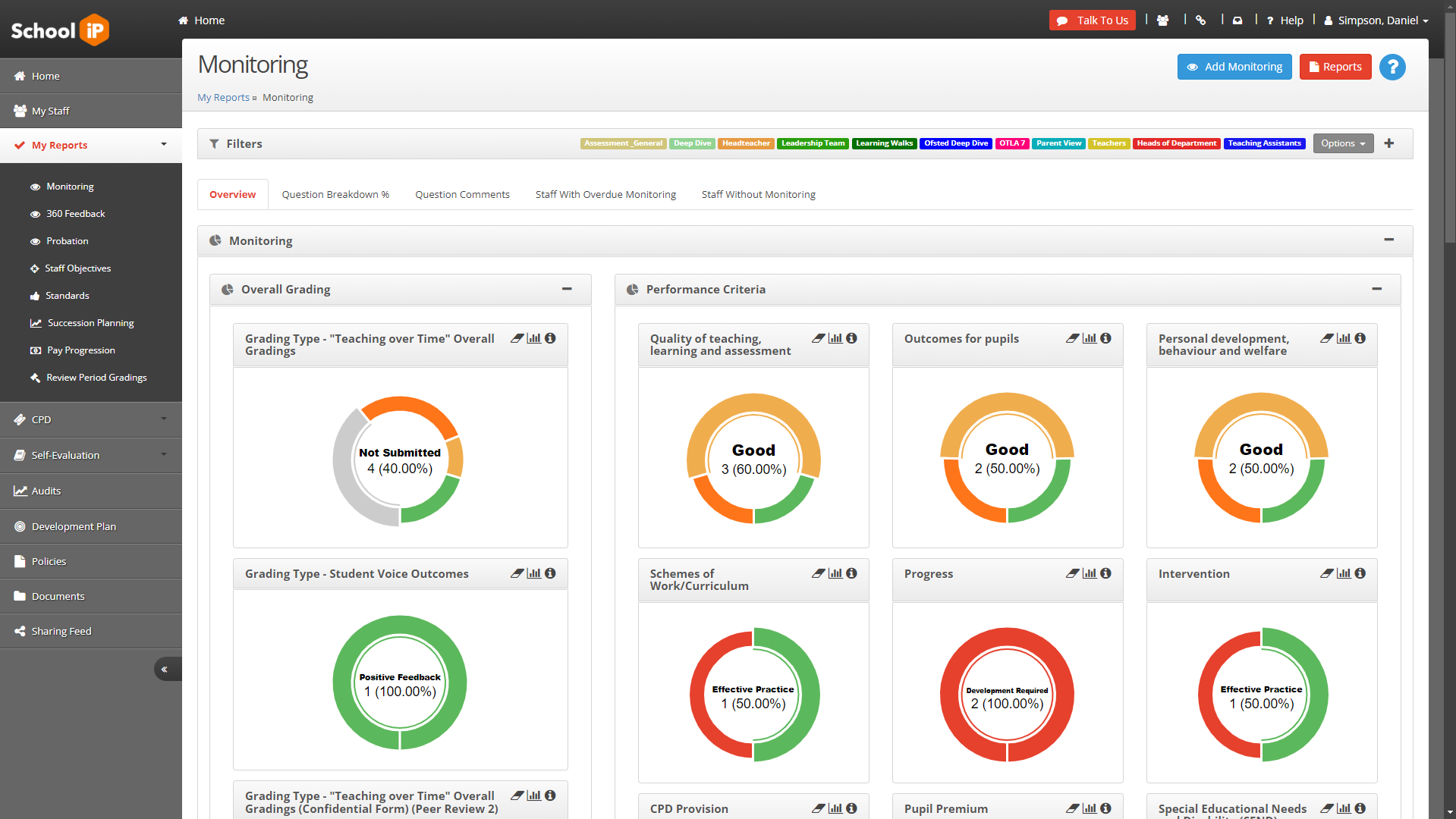Info icon on CPD Provision card
The image size is (1456, 819).
click(x=852, y=808)
